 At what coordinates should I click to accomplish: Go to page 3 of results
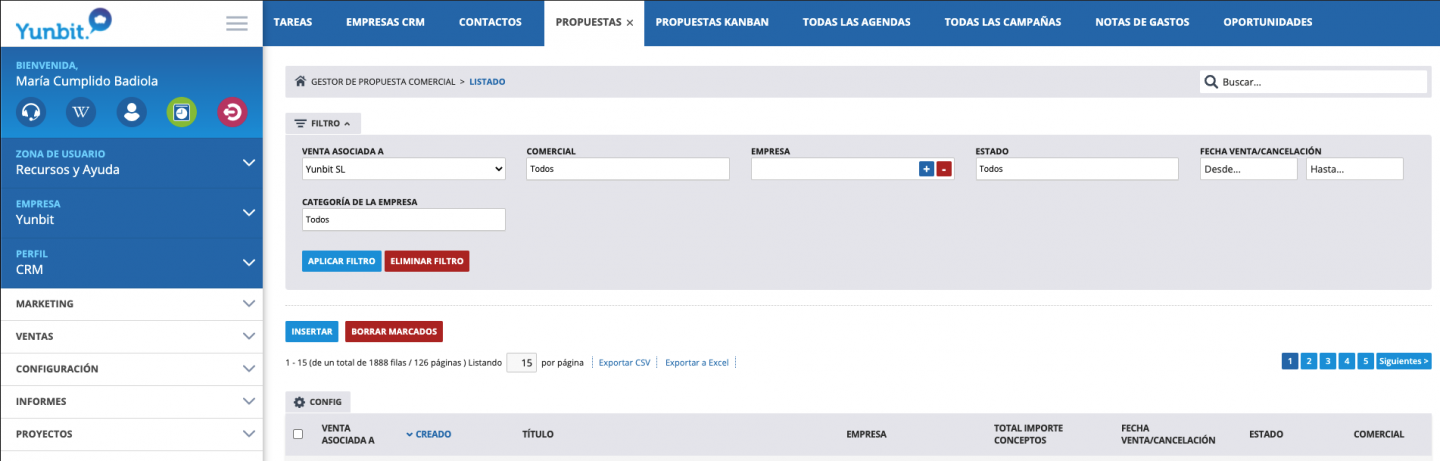tap(1327, 361)
